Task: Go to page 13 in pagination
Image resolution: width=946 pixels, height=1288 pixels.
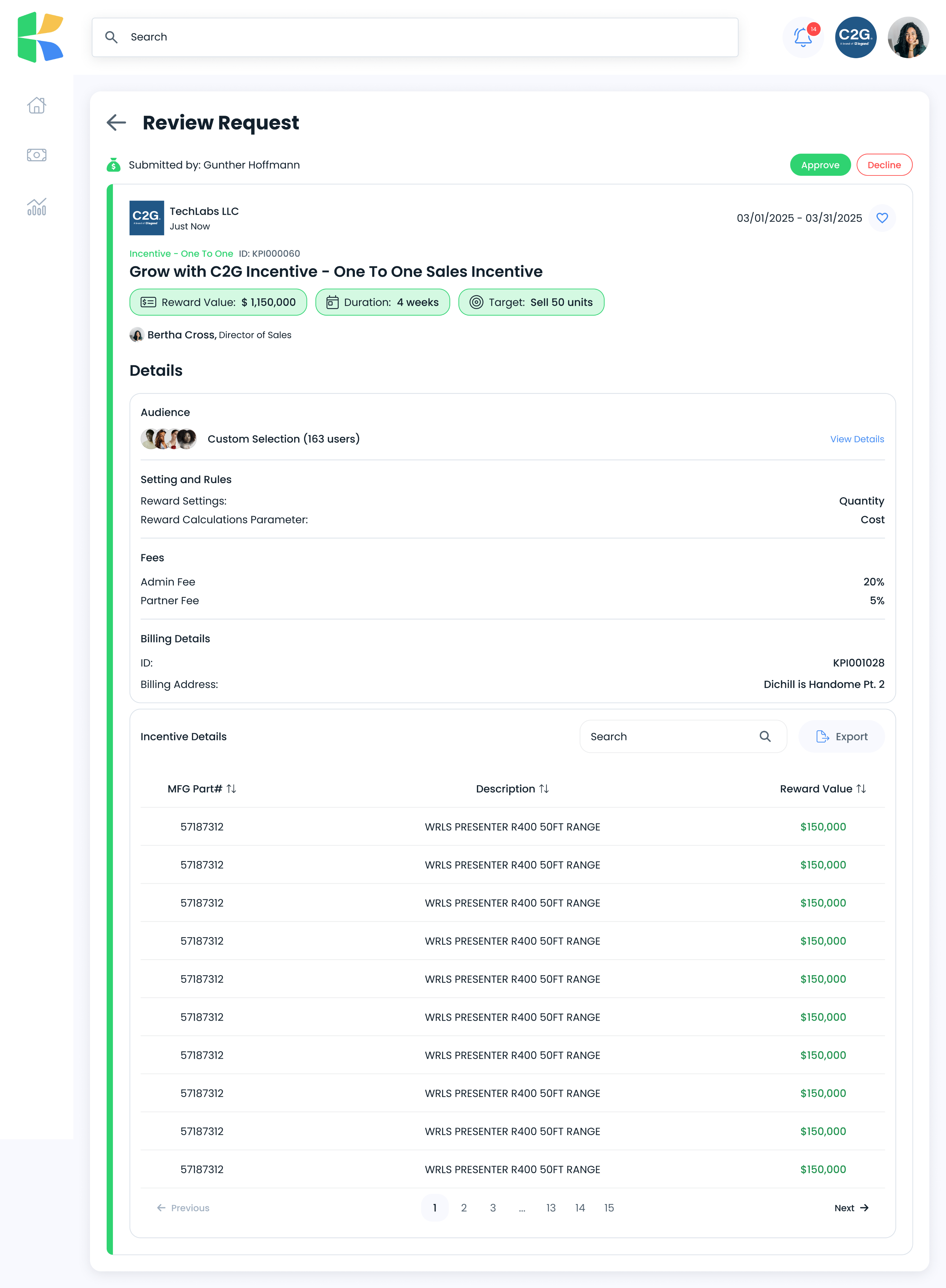Action: (551, 1208)
